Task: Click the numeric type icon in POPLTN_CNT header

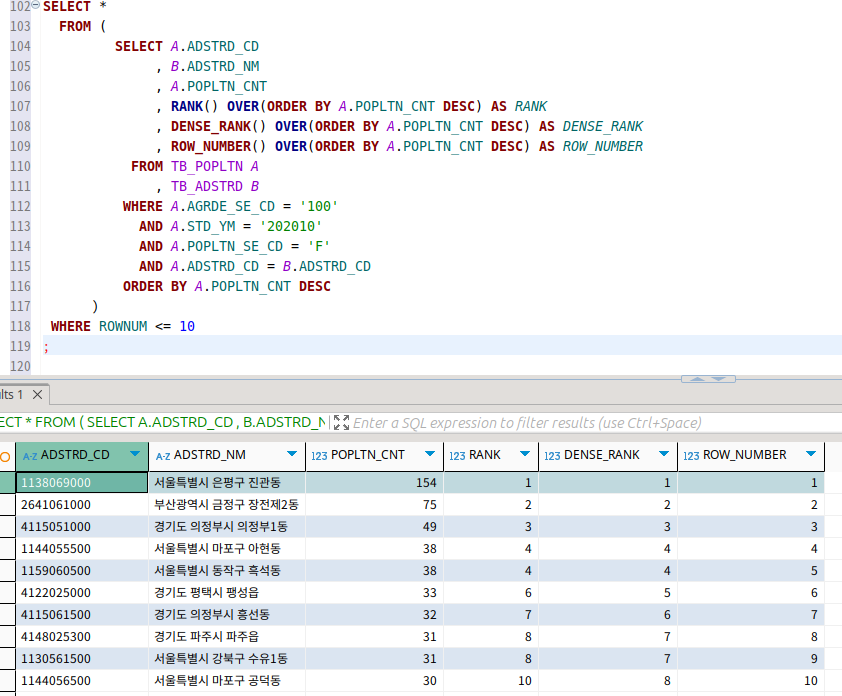Action: tap(319, 455)
